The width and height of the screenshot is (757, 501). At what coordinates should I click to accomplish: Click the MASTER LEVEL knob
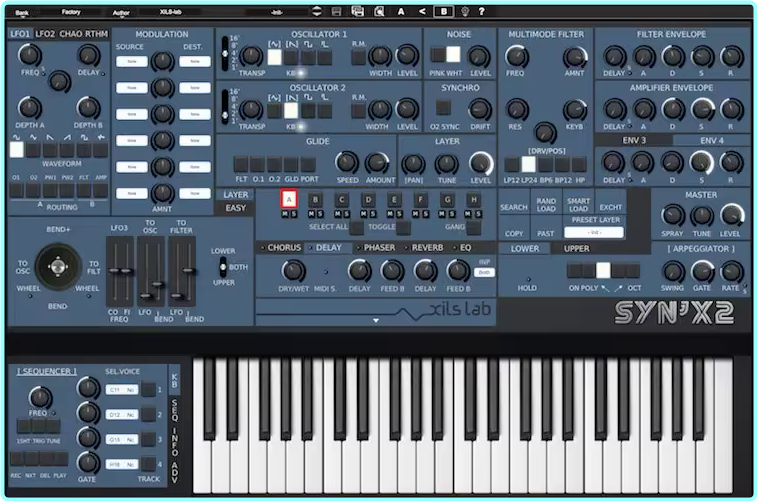click(x=731, y=215)
